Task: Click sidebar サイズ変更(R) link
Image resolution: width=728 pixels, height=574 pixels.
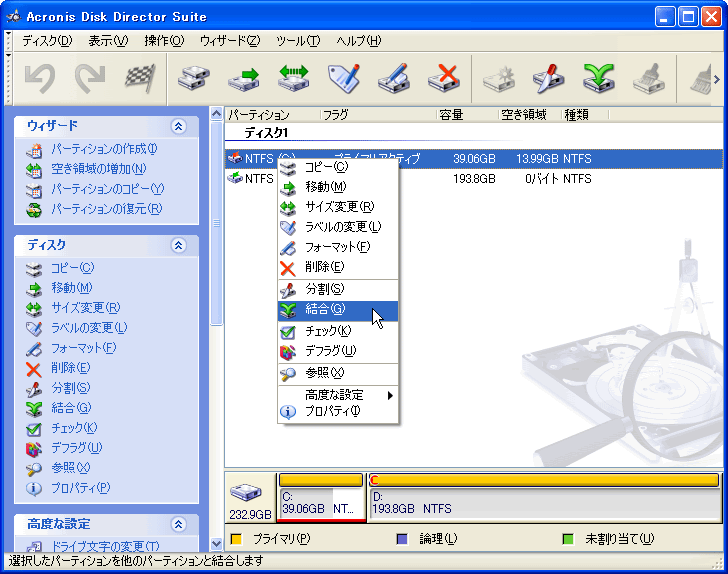Action: [x=85, y=308]
